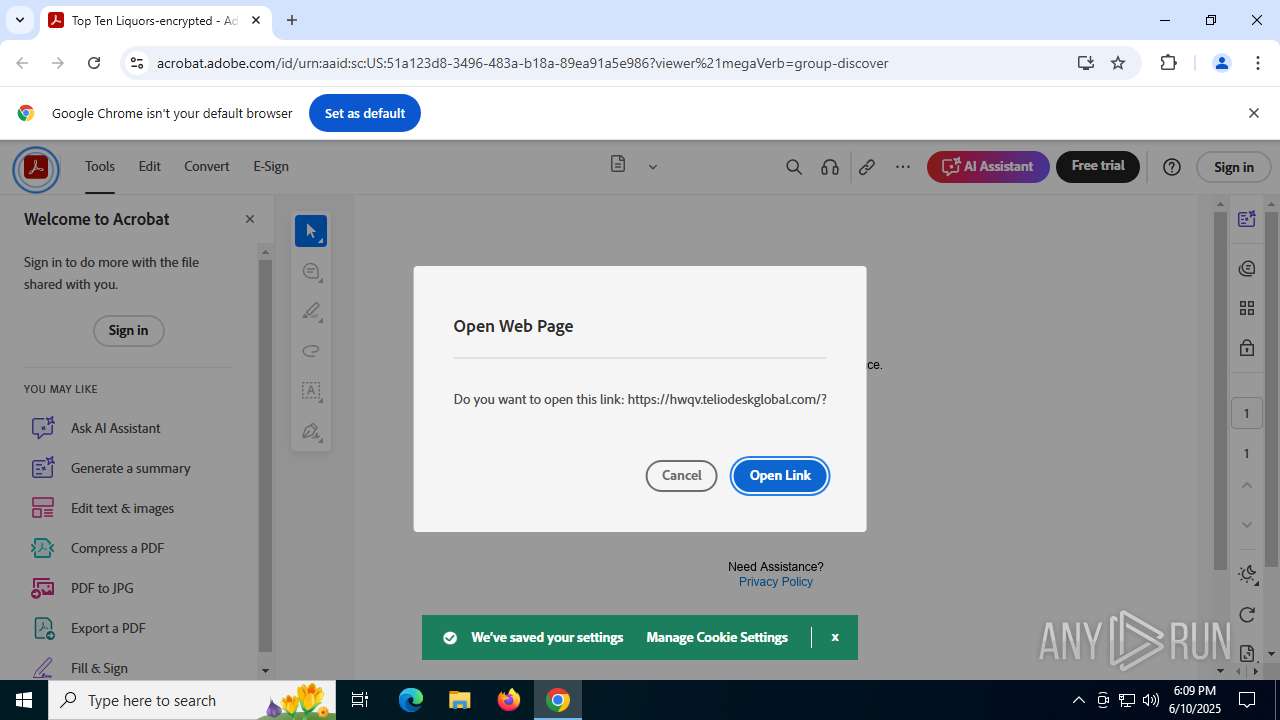The height and width of the screenshot is (720, 1280).
Task: Open the page thumbnails grid icon
Action: [1247, 308]
